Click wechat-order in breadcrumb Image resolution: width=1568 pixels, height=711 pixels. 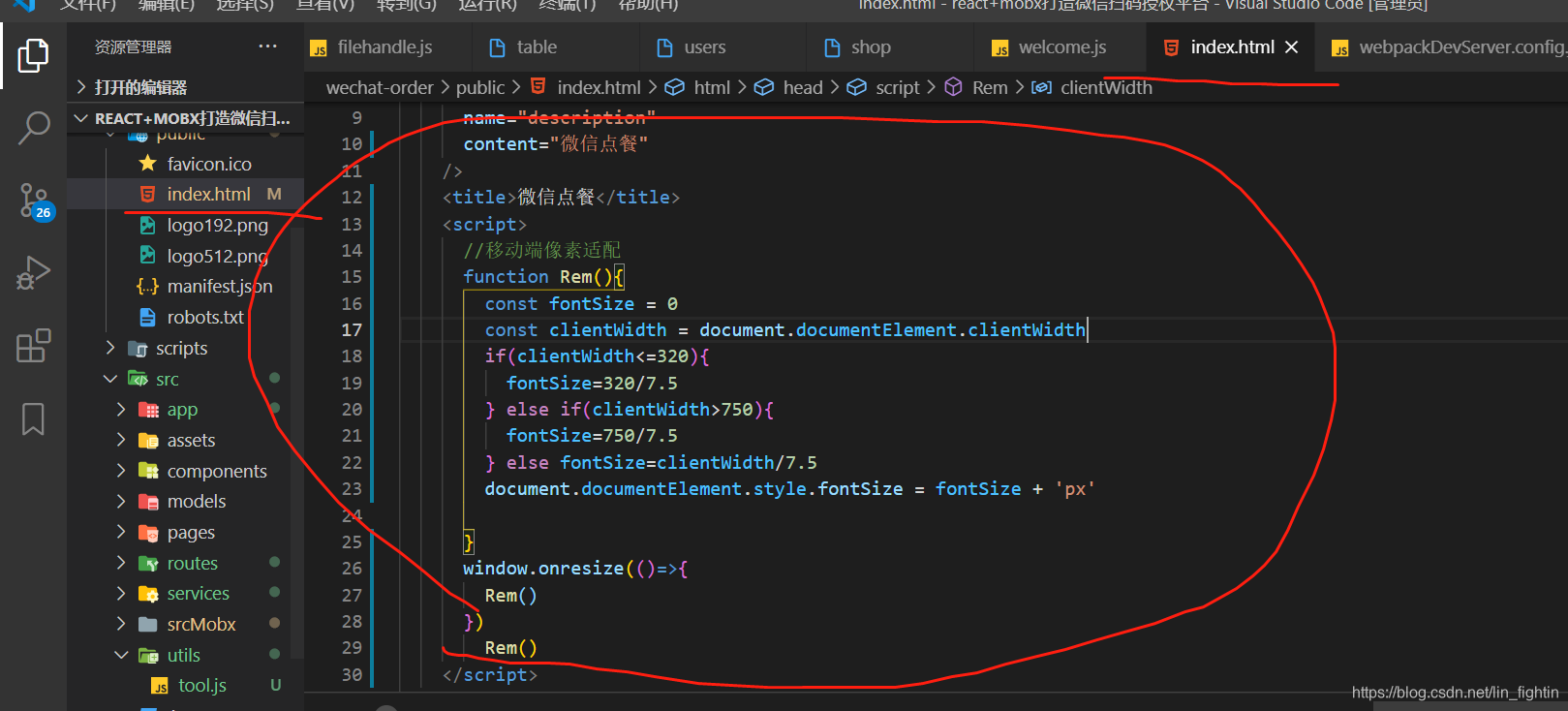pos(380,87)
